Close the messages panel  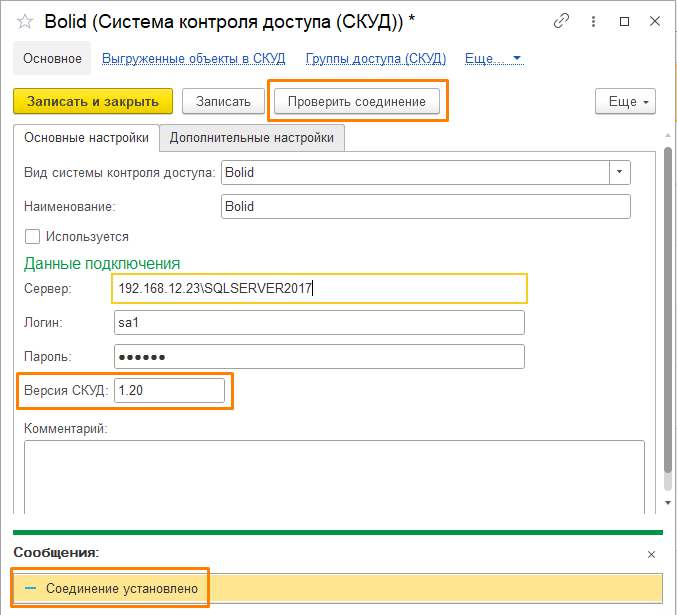pos(651,553)
